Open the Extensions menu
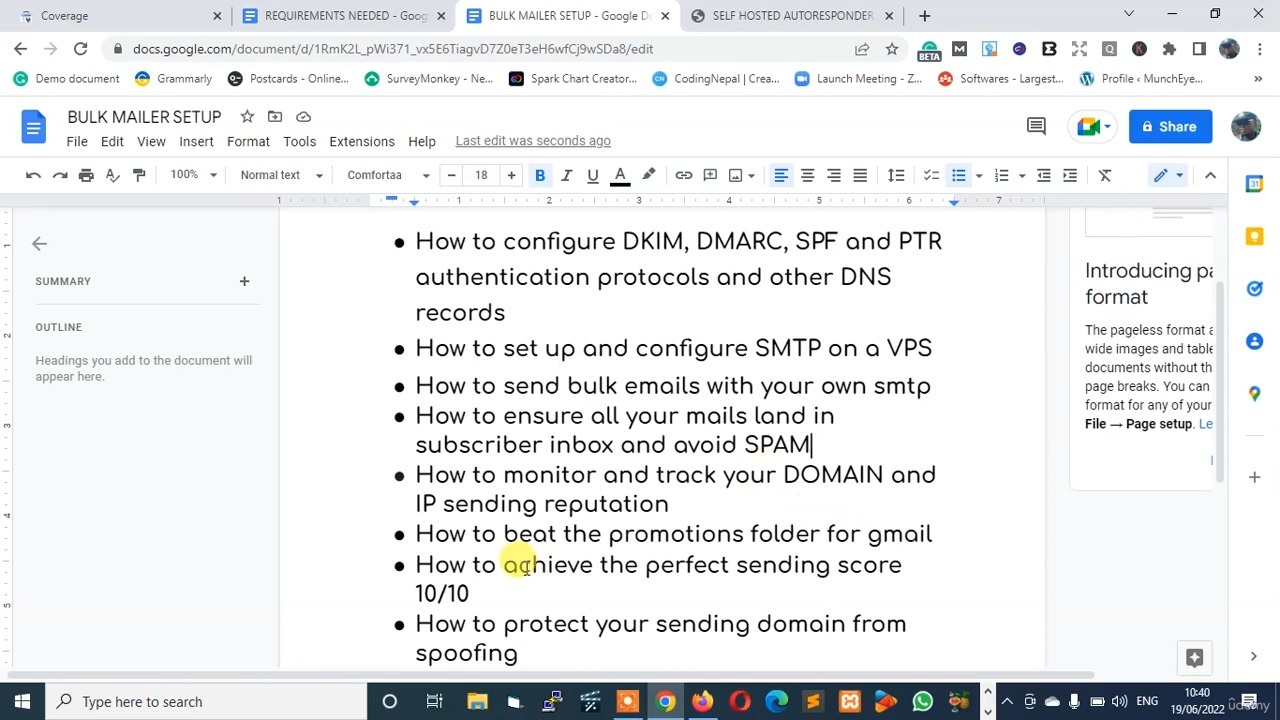The image size is (1280, 720). tap(362, 141)
